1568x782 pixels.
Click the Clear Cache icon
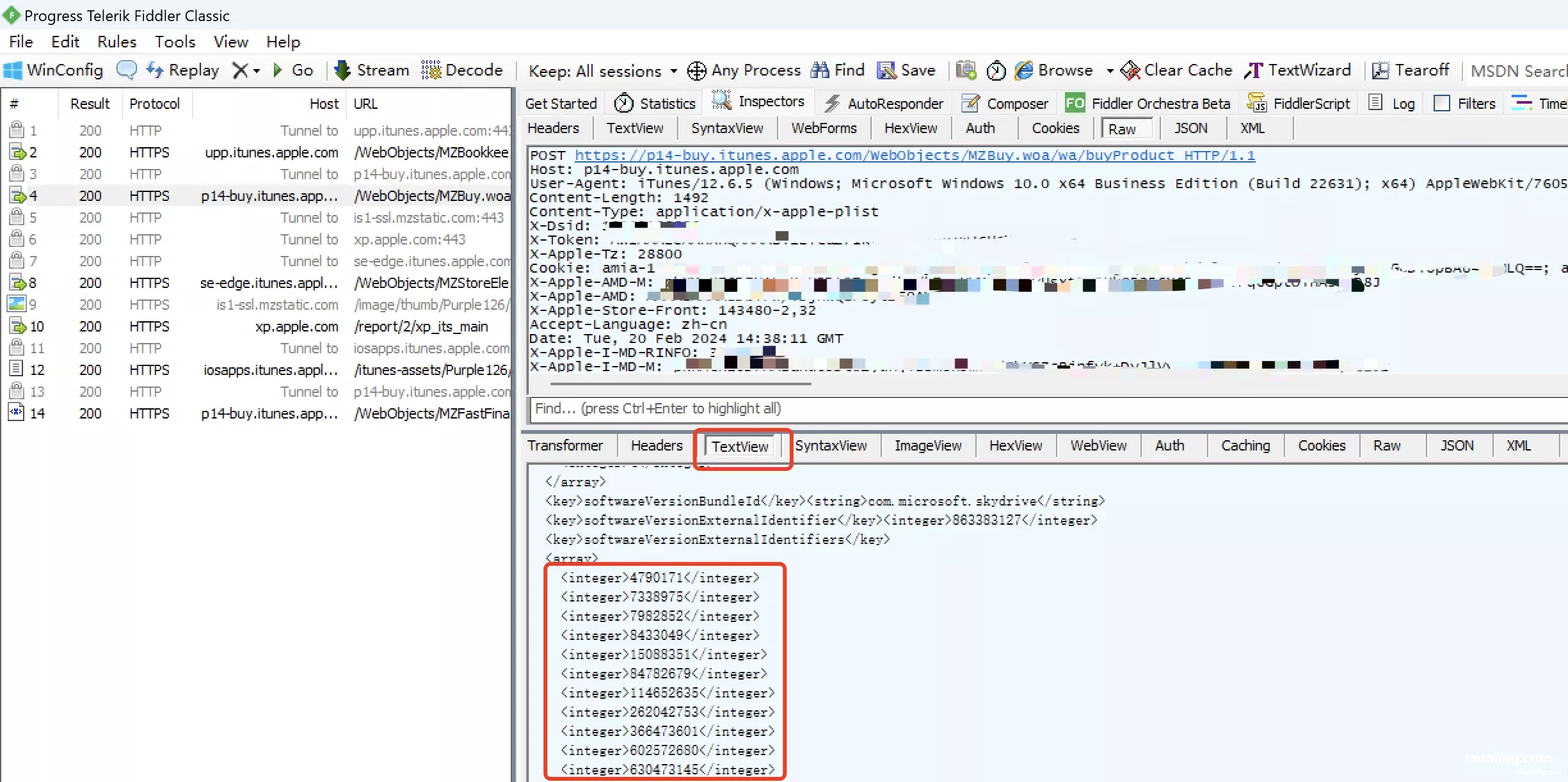1130,70
